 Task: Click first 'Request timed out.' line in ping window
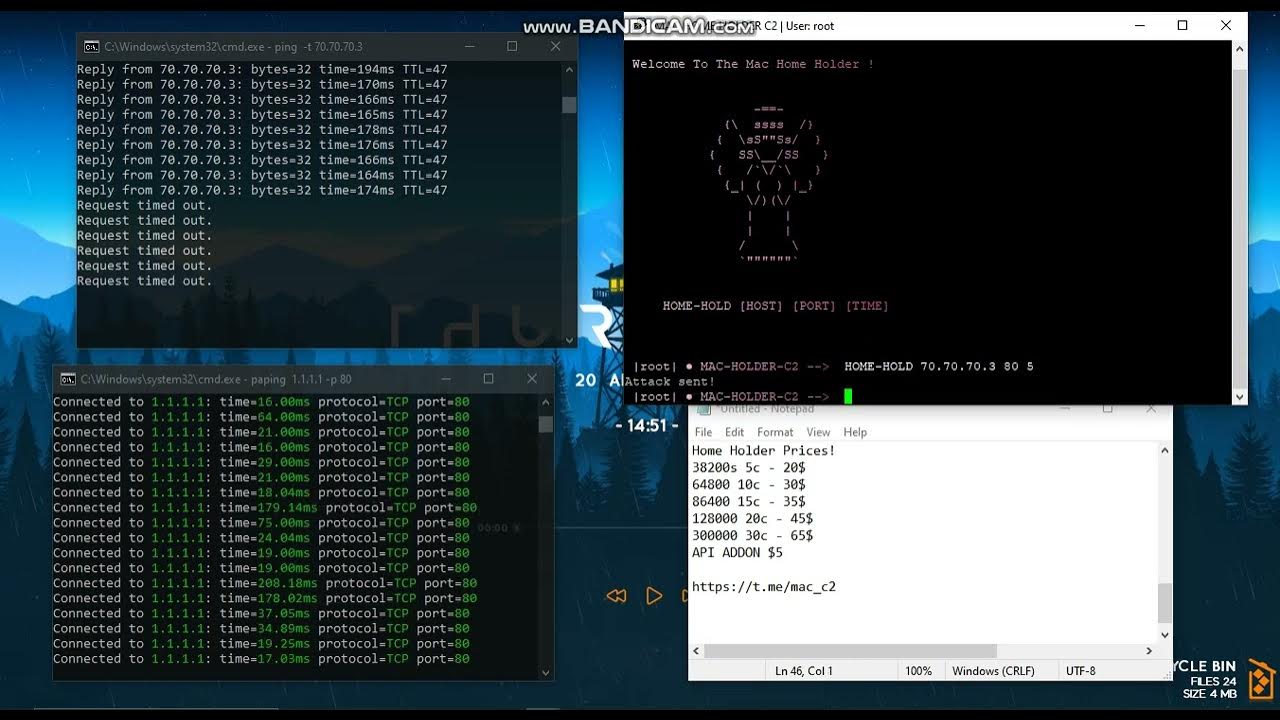(x=145, y=205)
